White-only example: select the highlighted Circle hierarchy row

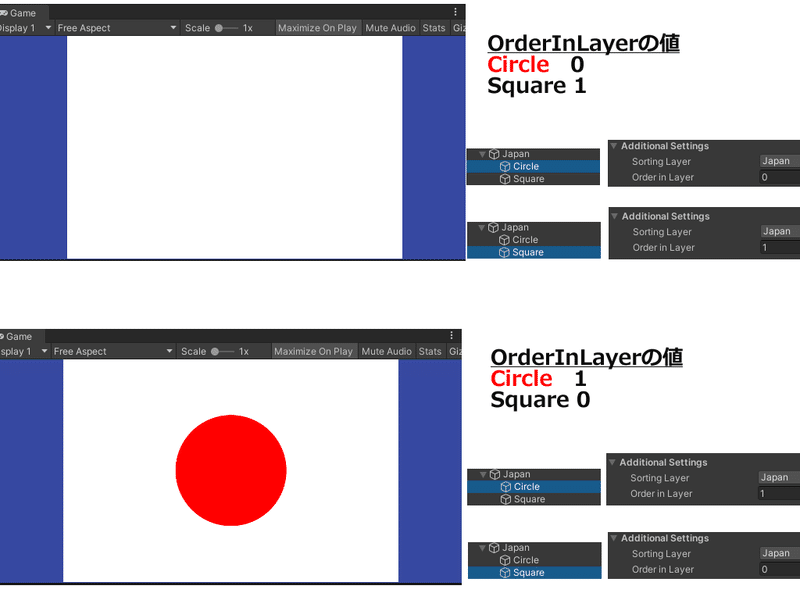pos(533,166)
